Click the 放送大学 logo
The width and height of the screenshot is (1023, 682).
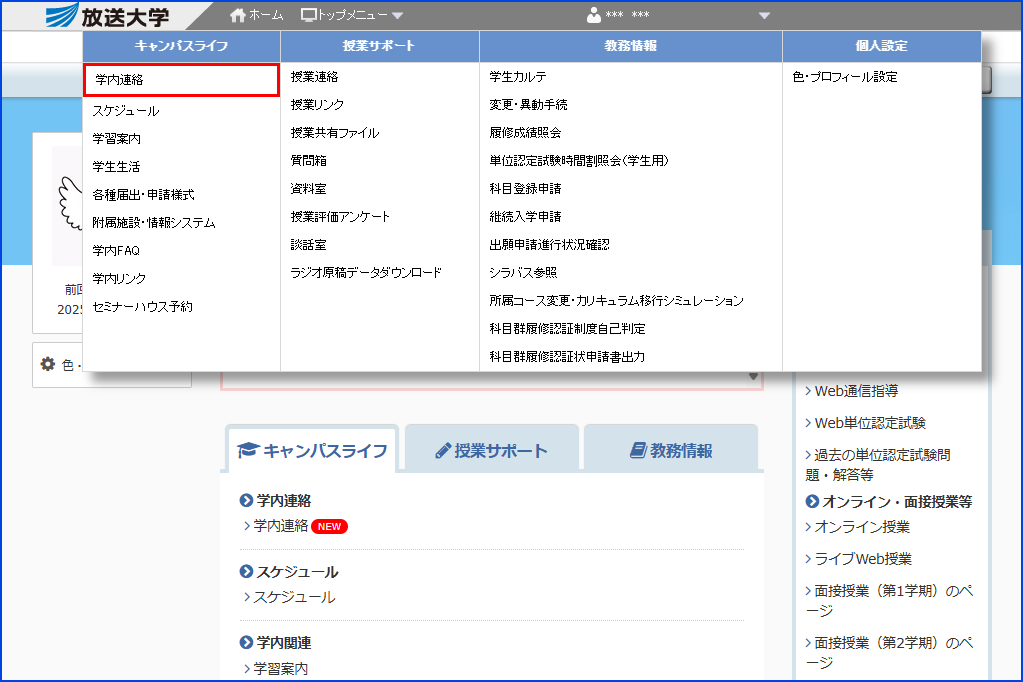pos(108,16)
